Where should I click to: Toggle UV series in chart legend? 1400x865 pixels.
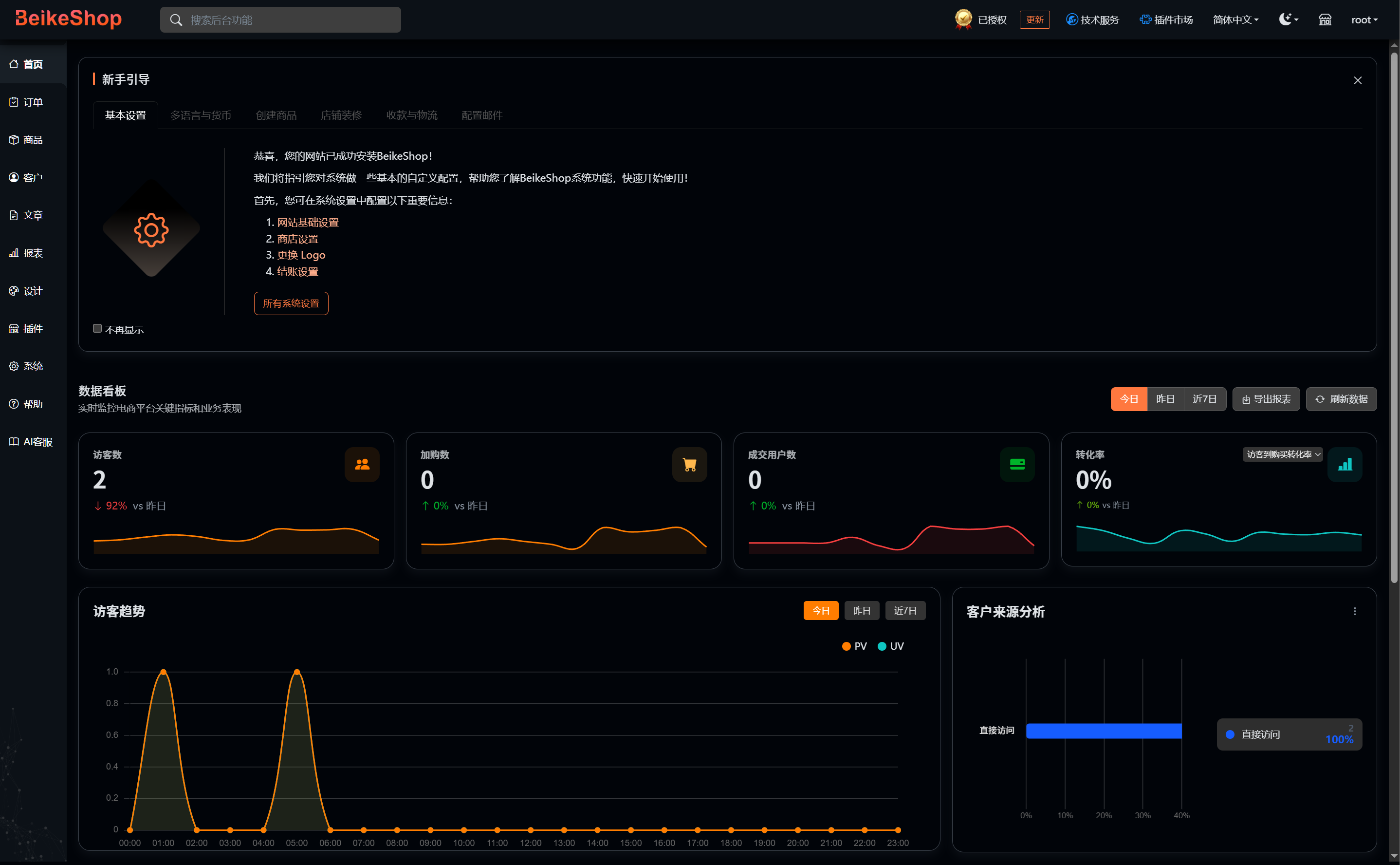tap(890, 646)
